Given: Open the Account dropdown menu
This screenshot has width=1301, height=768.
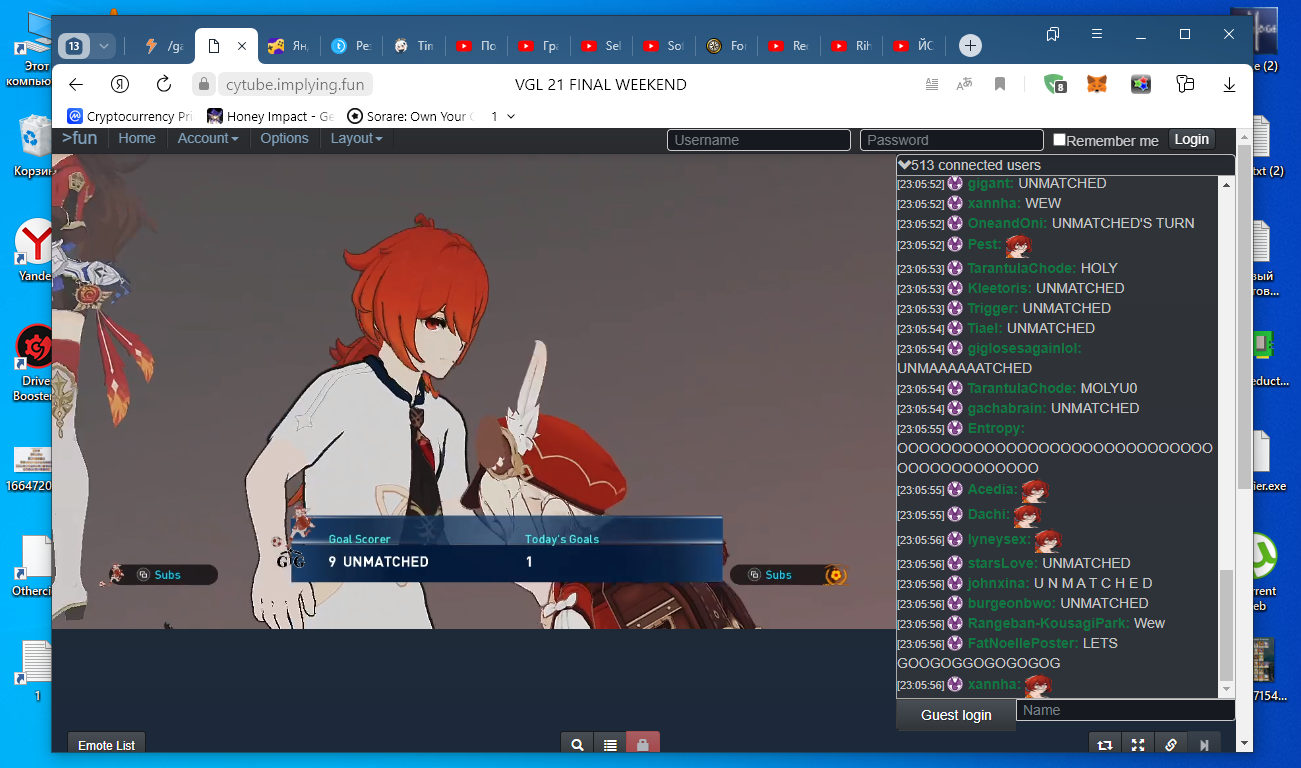Looking at the screenshot, I should tap(208, 139).
